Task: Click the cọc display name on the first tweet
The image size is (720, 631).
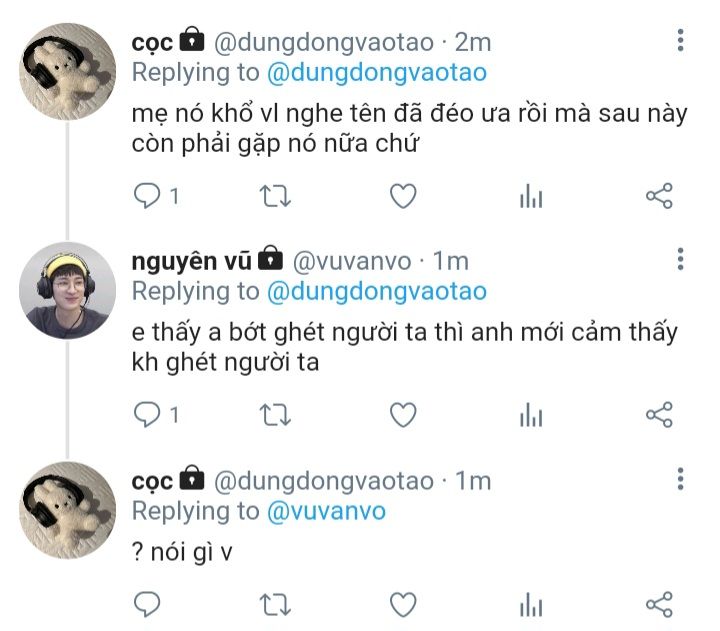Action: click(152, 42)
